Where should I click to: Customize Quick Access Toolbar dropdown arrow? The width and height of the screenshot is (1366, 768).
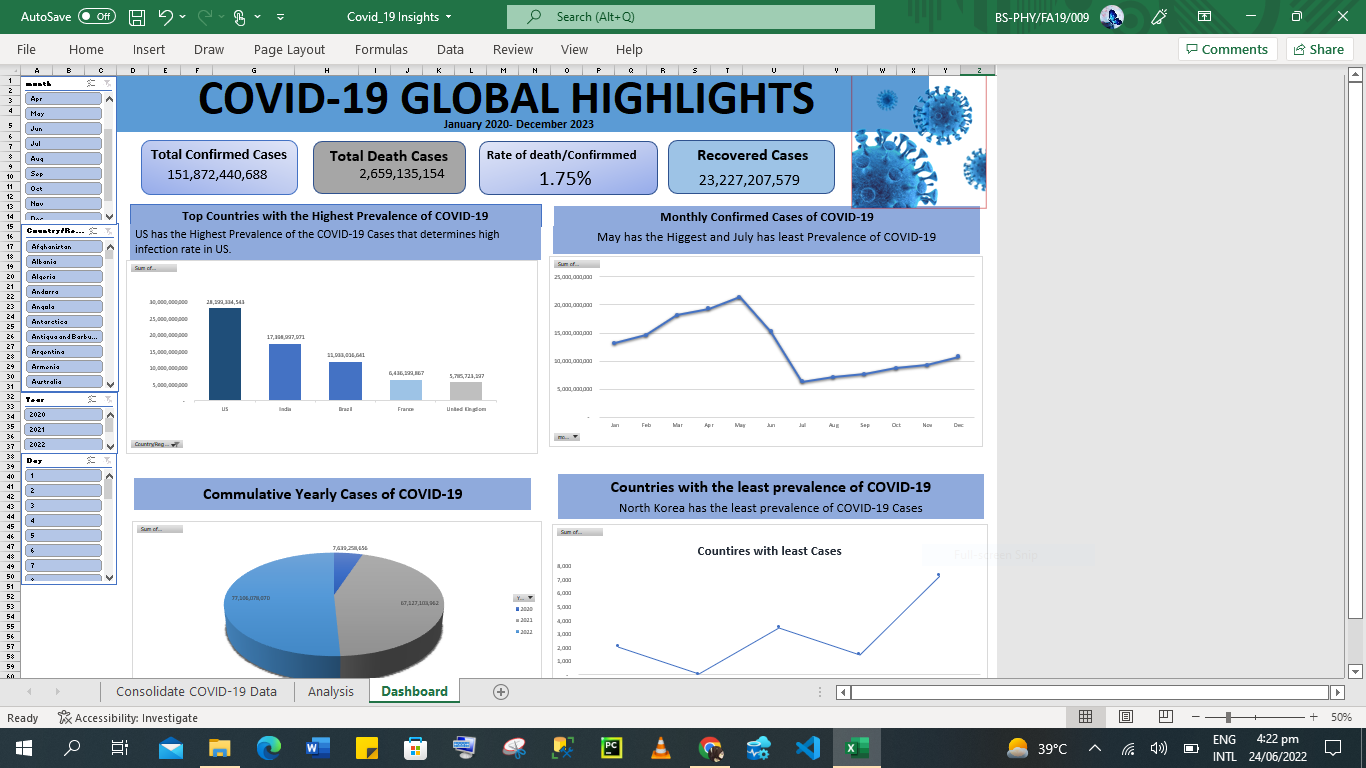point(280,17)
